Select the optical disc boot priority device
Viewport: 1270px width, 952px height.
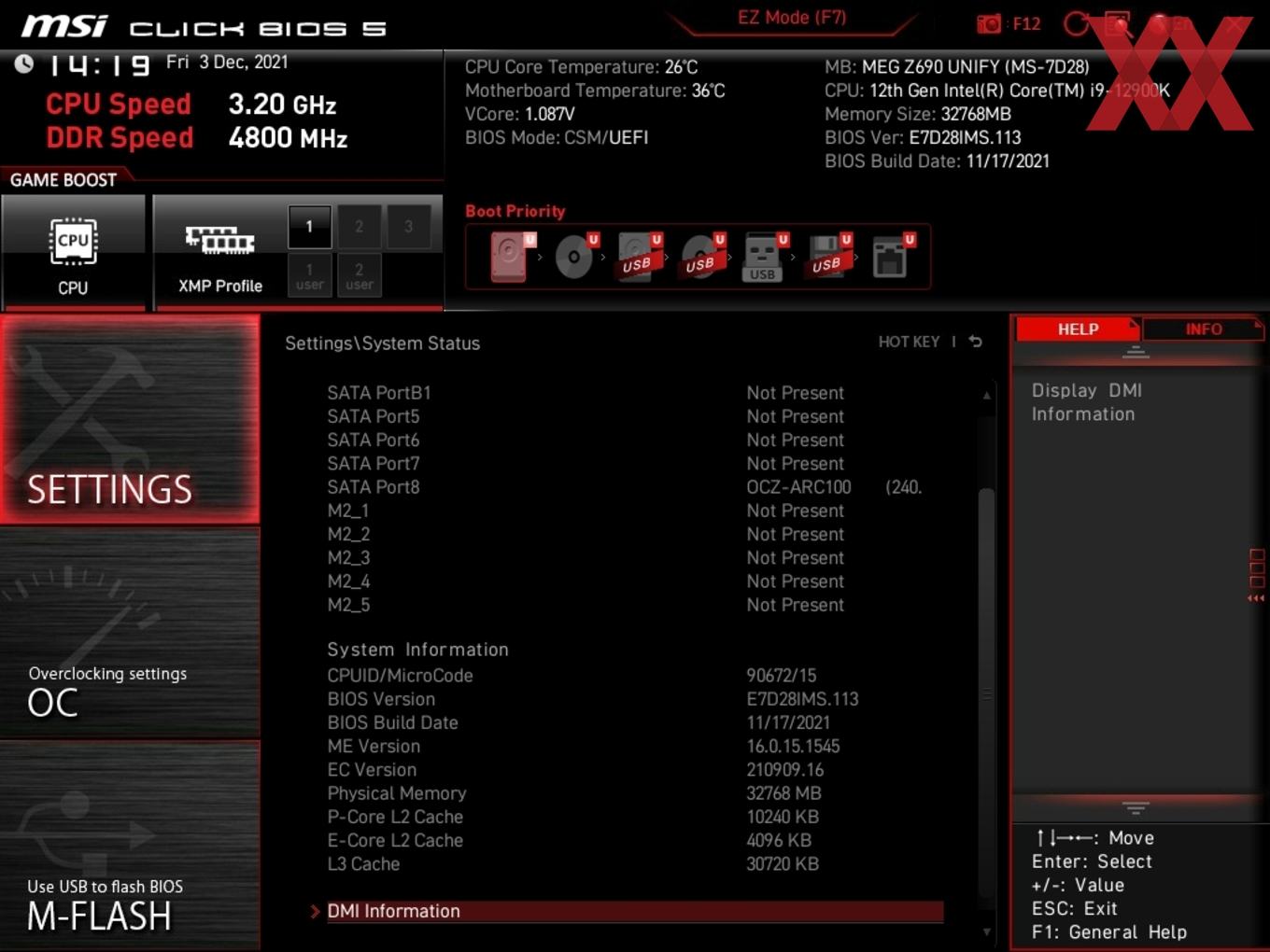[575, 256]
